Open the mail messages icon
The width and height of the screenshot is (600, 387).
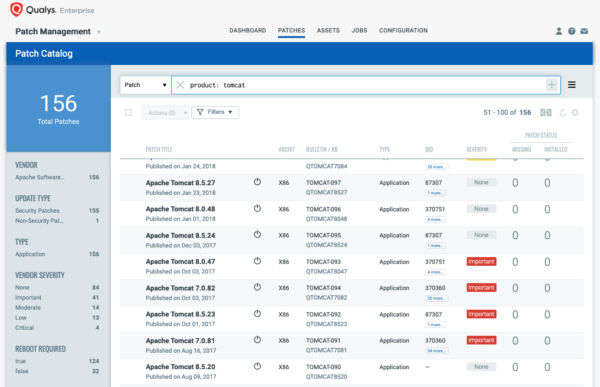[x=584, y=31]
